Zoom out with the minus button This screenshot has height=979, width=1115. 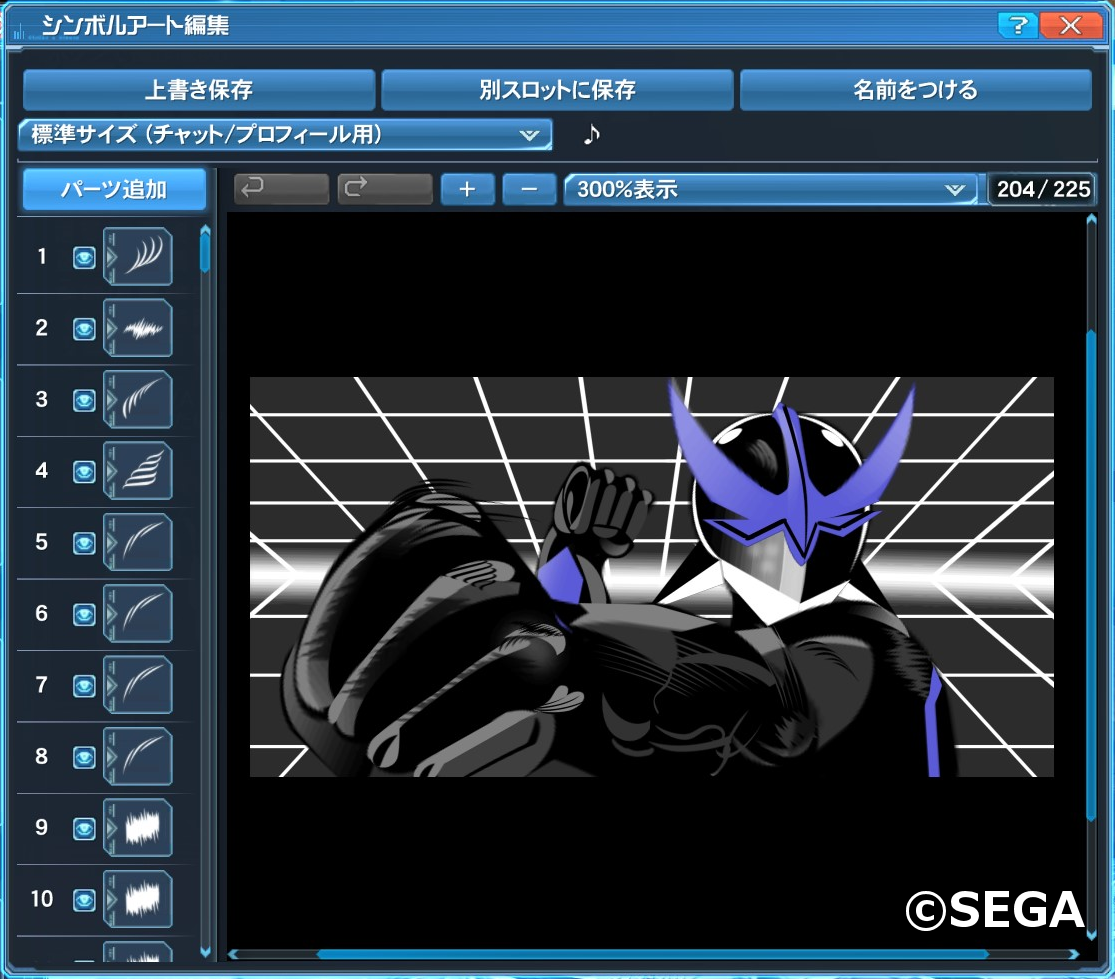(x=529, y=189)
